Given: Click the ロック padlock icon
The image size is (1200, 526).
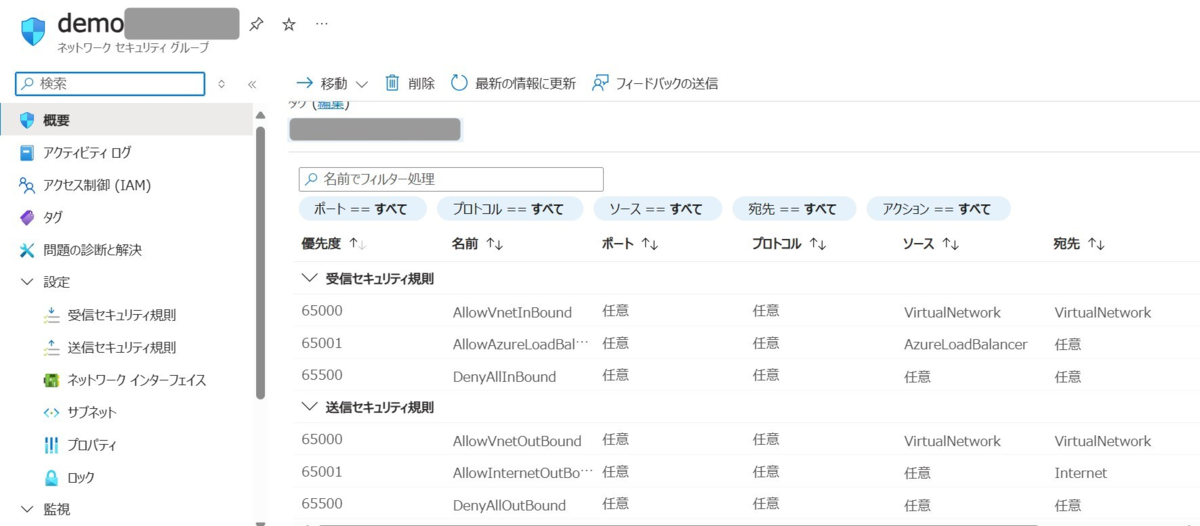Looking at the screenshot, I should point(52,477).
